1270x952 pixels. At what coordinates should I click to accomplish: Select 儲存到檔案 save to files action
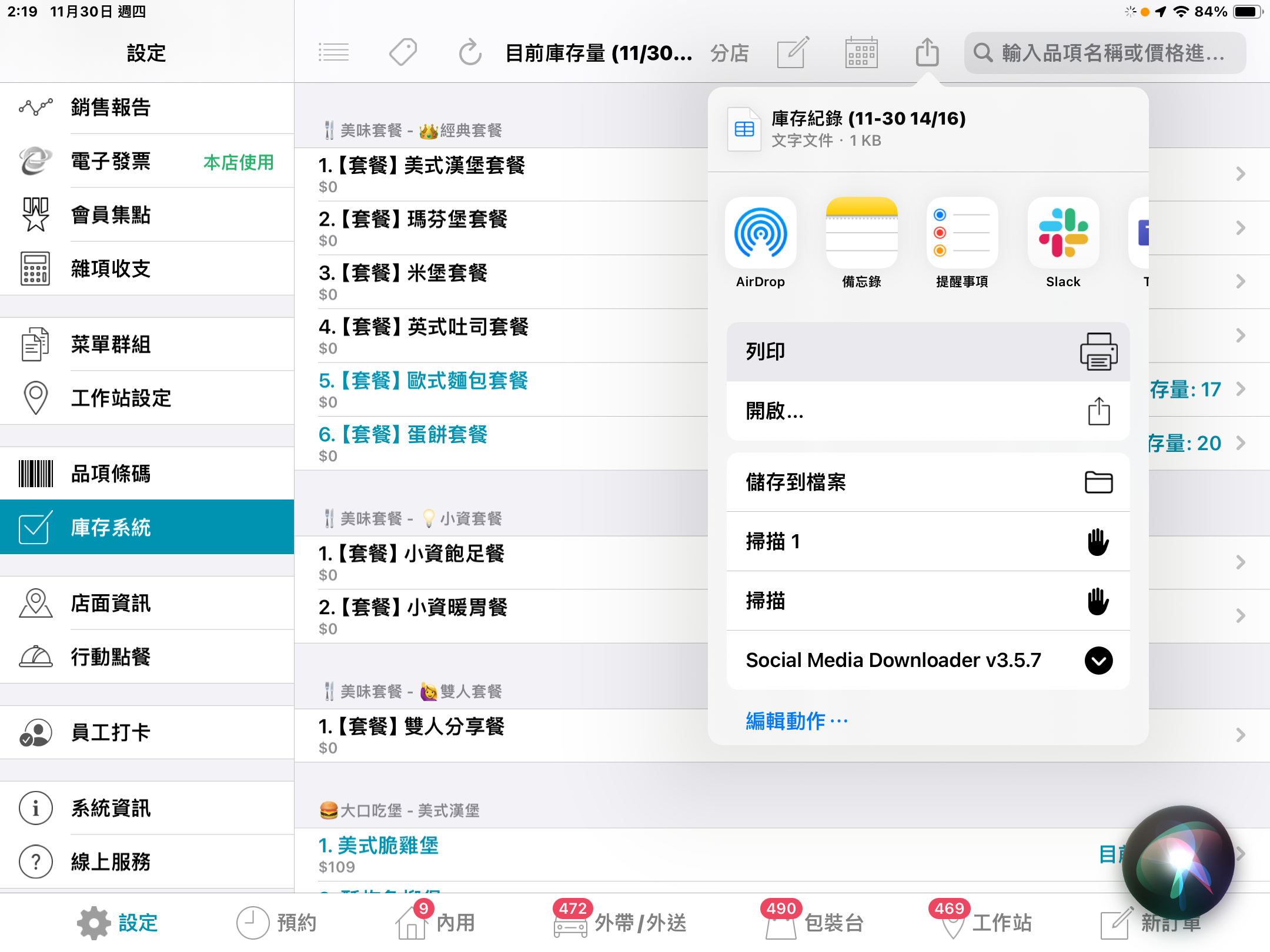click(928, 482)
